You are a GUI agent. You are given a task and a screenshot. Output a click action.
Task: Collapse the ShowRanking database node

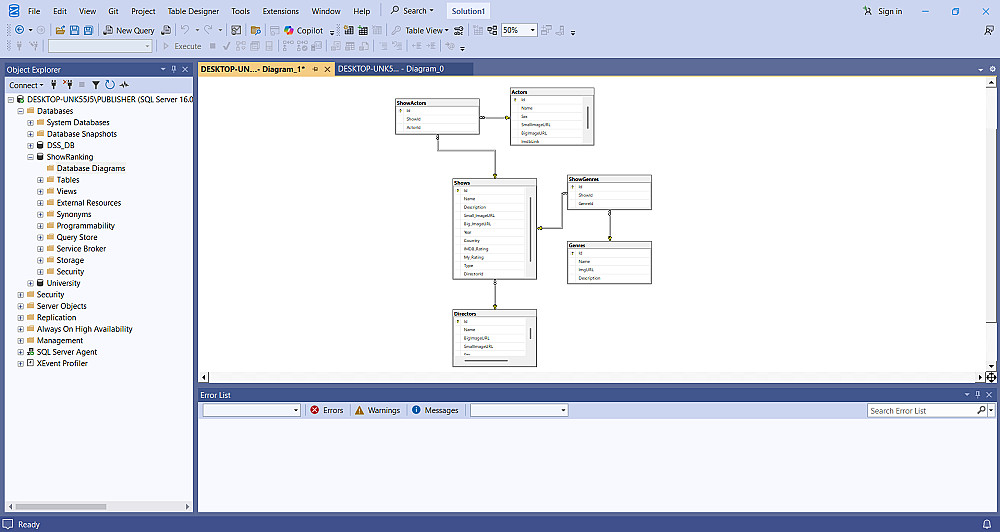pos(30,157)
